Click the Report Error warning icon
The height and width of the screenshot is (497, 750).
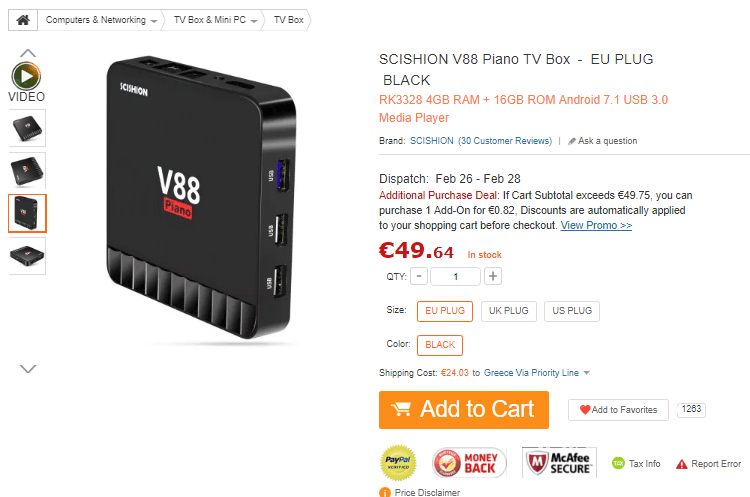pyautogui.click(x=682, y=464)
